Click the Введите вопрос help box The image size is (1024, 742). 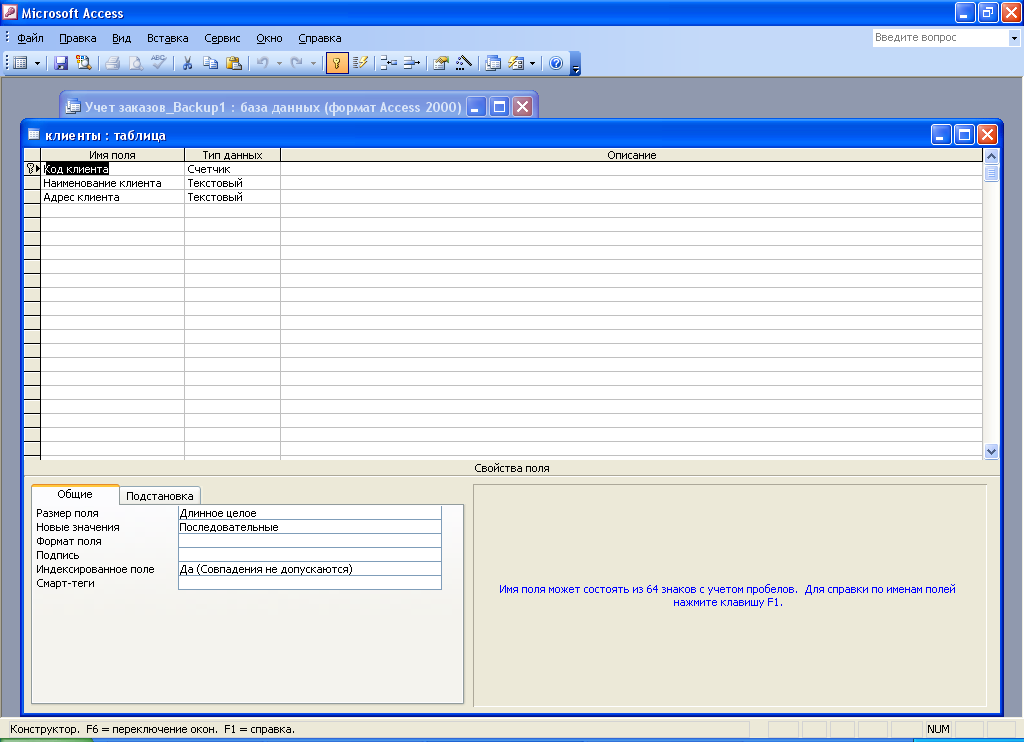pos(941,38)
